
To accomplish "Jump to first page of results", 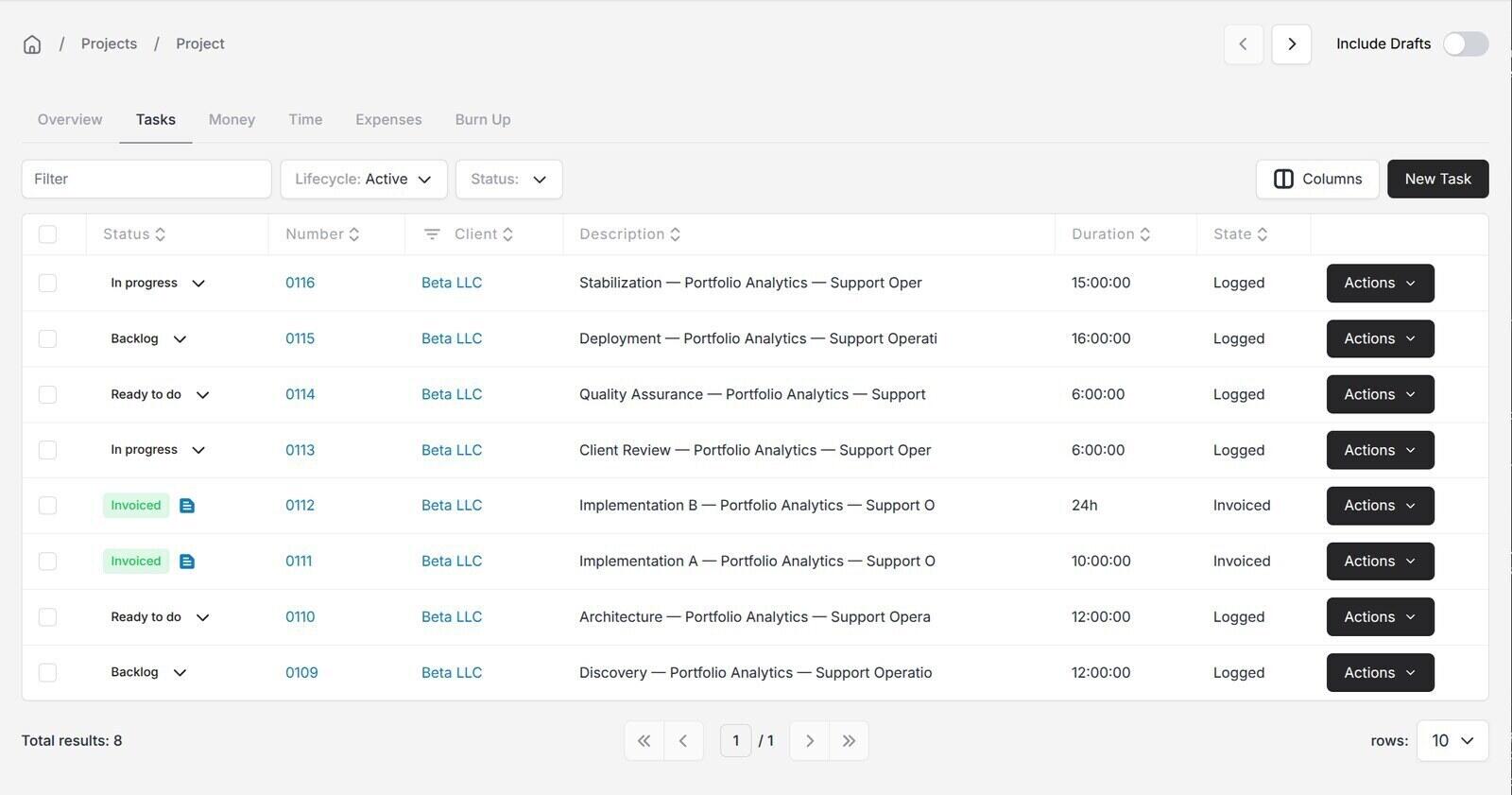I will coord(644,741).
